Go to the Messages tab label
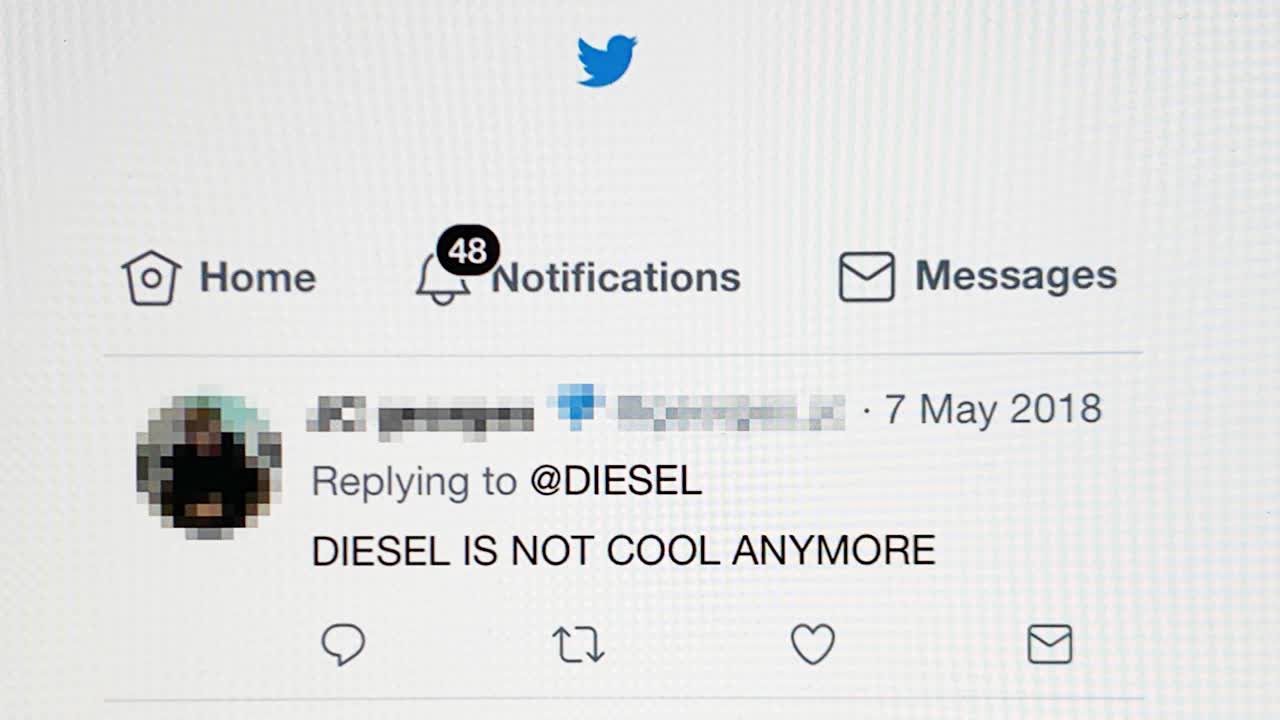1280x720 pixels. pos(1016,275)
